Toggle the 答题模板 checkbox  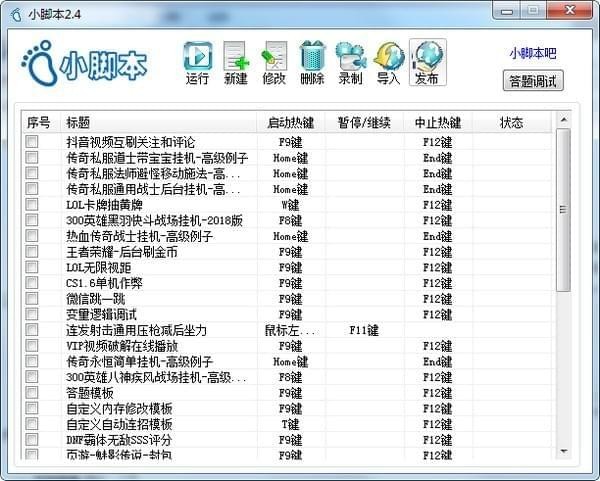point(32,393)
